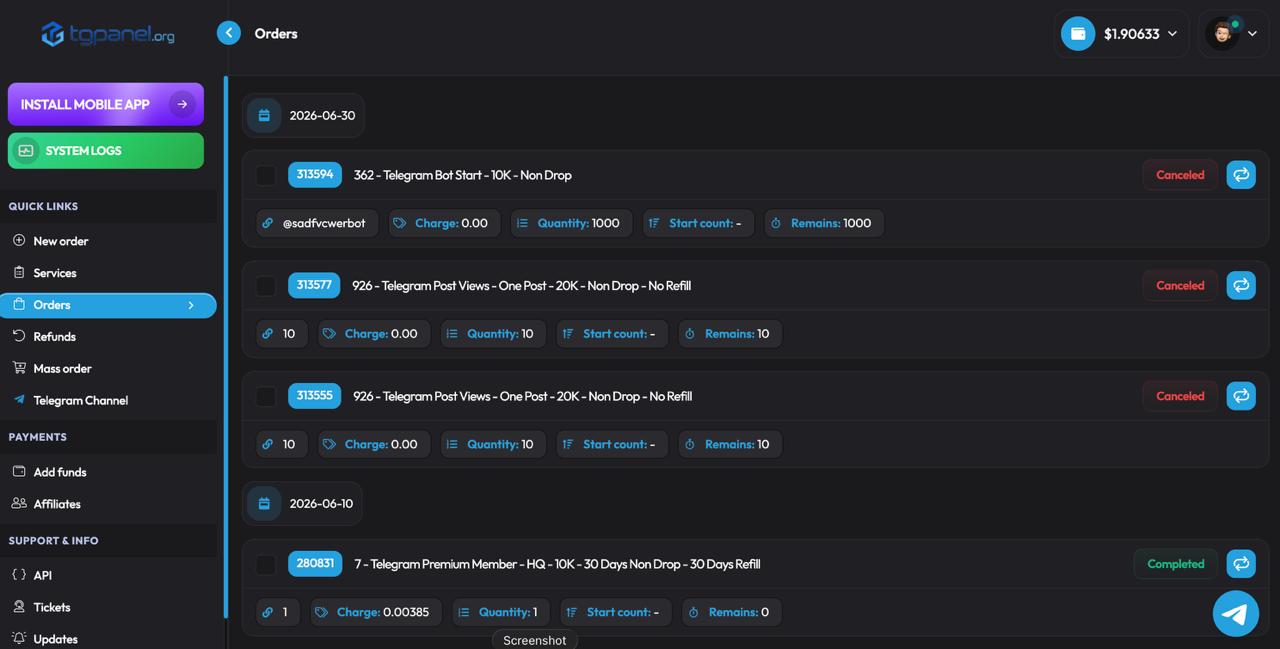
Task: Click the Affiliates people icon
Action: [x=19, y=503]
